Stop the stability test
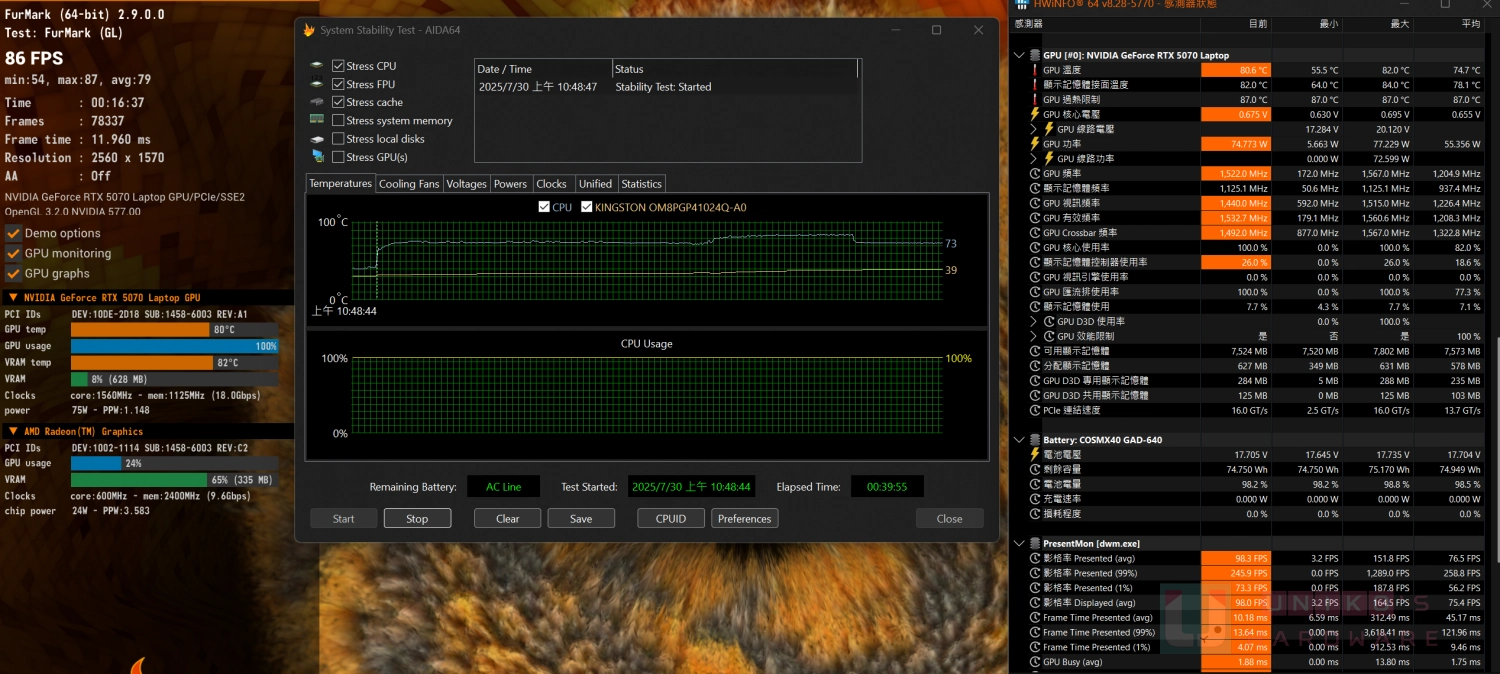Image resolution: width=1500 pixels, height=674 pixels. pyautogui.click(x=417, y=518)
